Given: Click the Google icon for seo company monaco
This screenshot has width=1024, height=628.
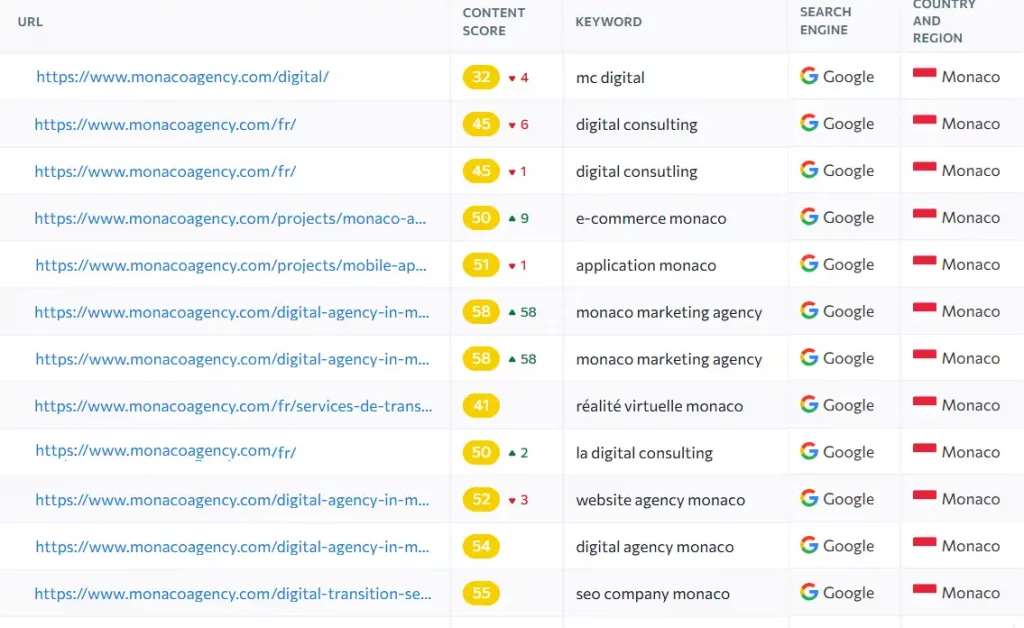Looking at the screenshot, I should [809, 593].
